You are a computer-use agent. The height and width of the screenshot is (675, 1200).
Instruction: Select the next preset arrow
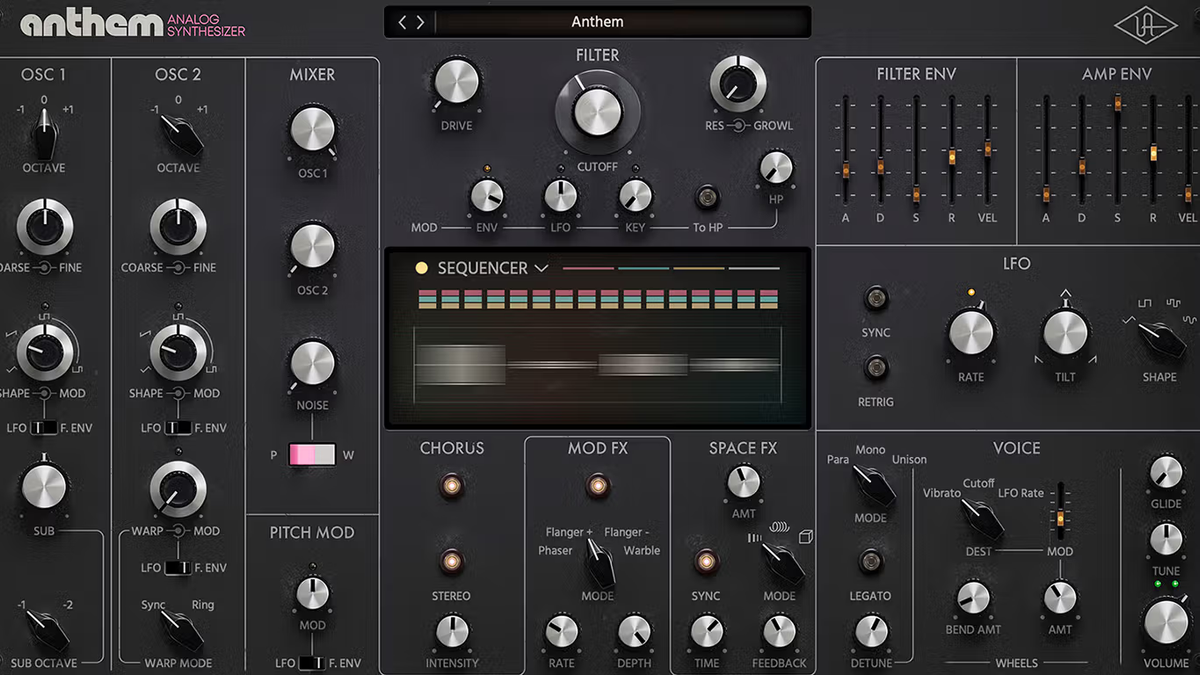pyautogui.click(x=420, y=22)
